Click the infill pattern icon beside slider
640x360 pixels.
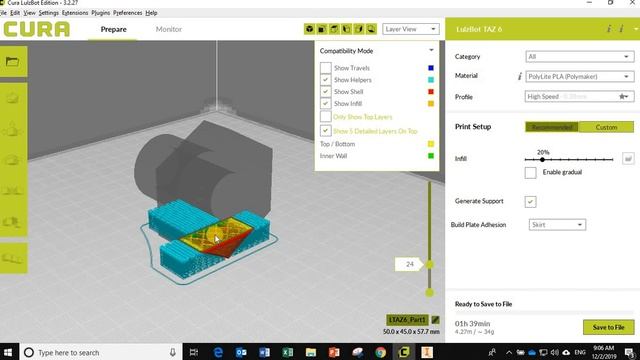pyautogui.click(x=628, y=158)
